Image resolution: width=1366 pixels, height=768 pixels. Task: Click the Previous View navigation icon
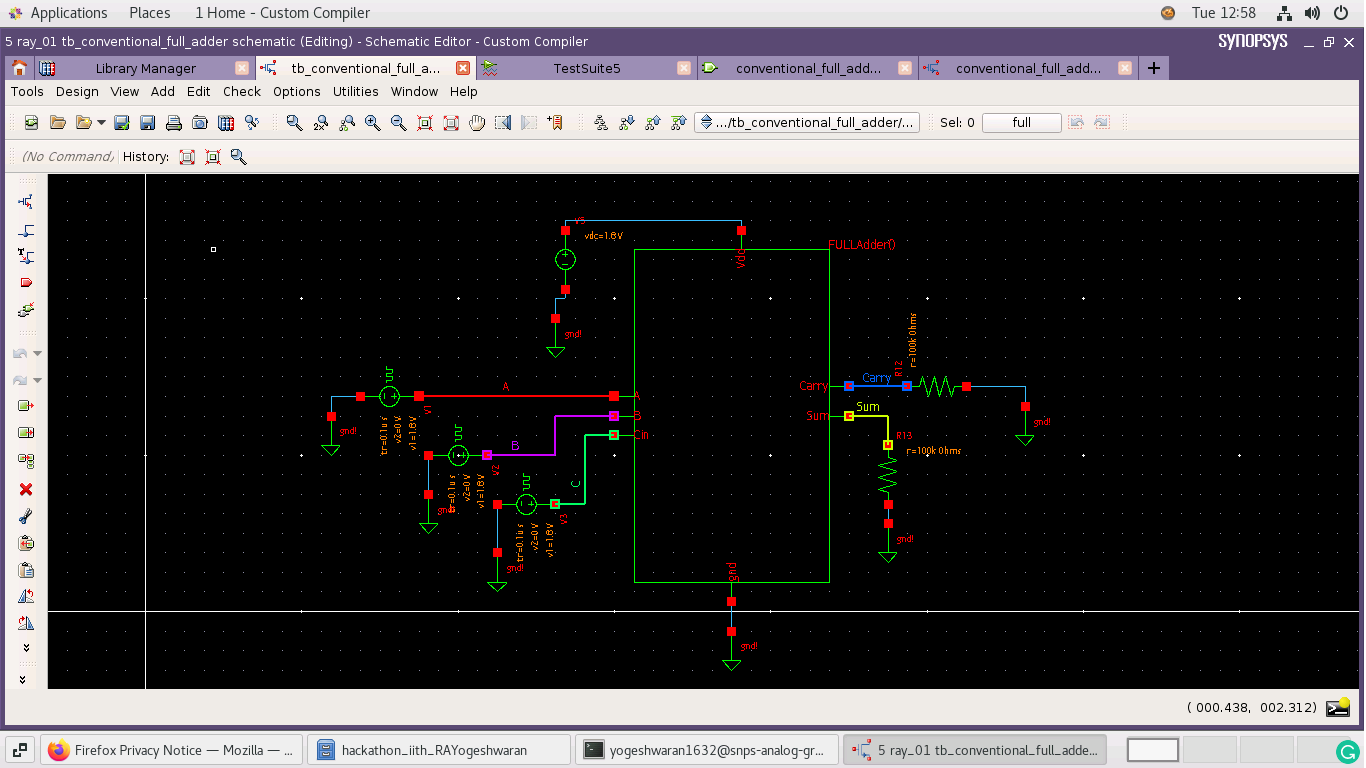pos(503,122)
